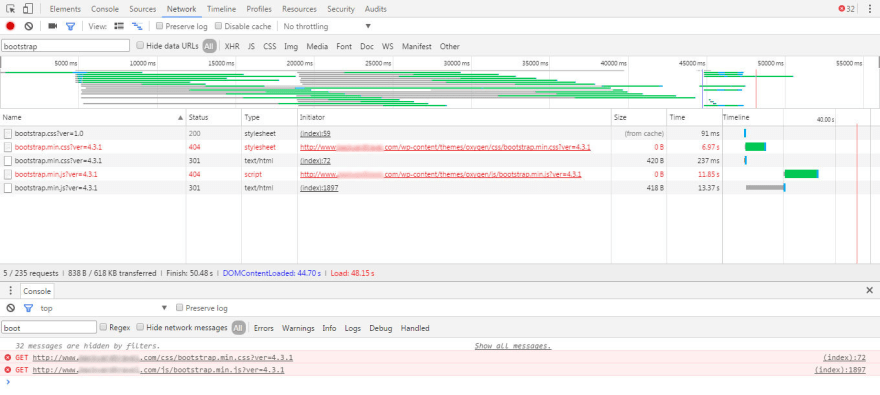This screenshot has width=880, height=395.
Task: Toggle the overview waterfall view icon
Action: (137, 26)
